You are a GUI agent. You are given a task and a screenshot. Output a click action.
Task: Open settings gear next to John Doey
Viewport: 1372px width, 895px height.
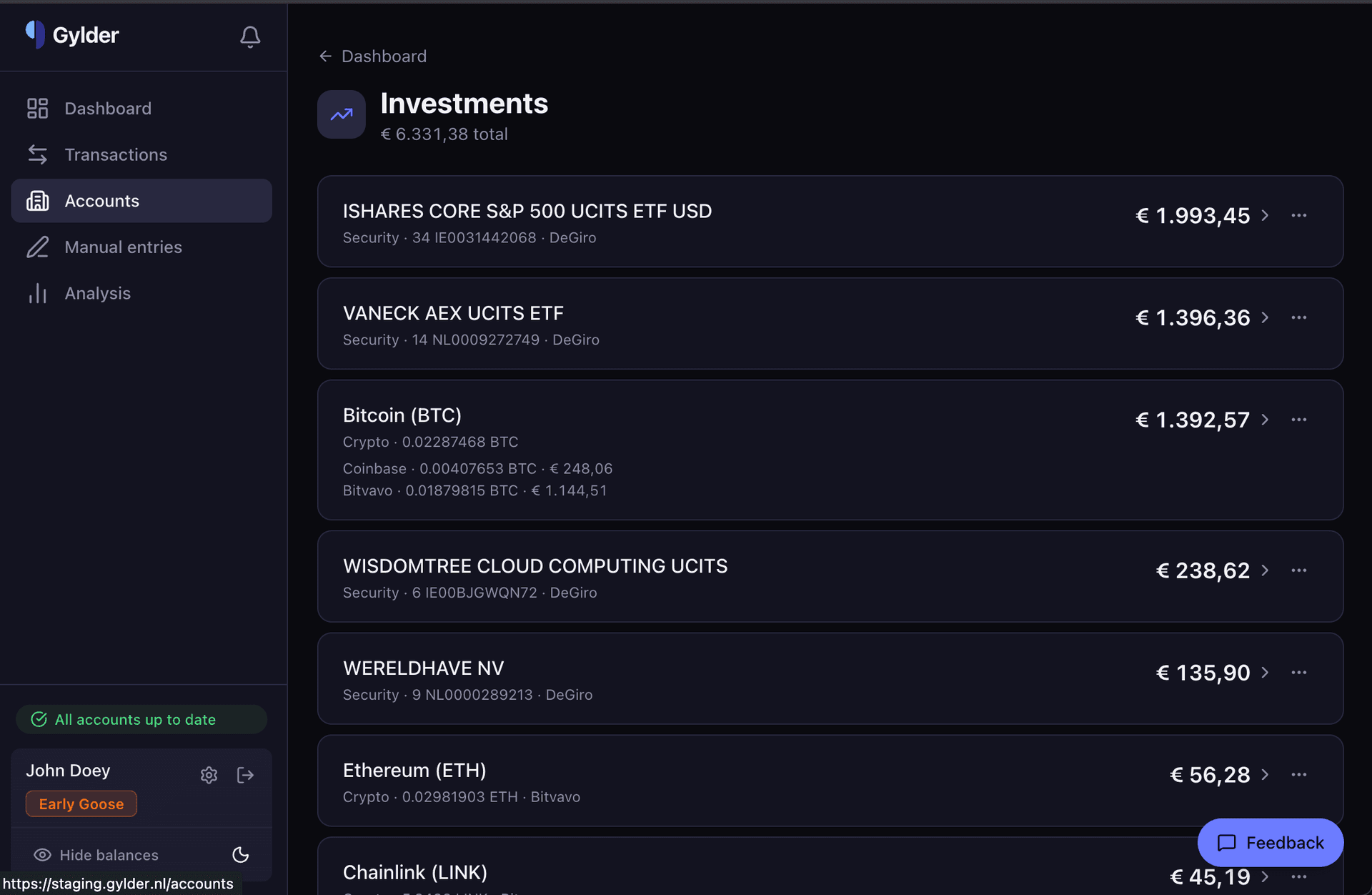pyautogui.click(x=209, y=775)
